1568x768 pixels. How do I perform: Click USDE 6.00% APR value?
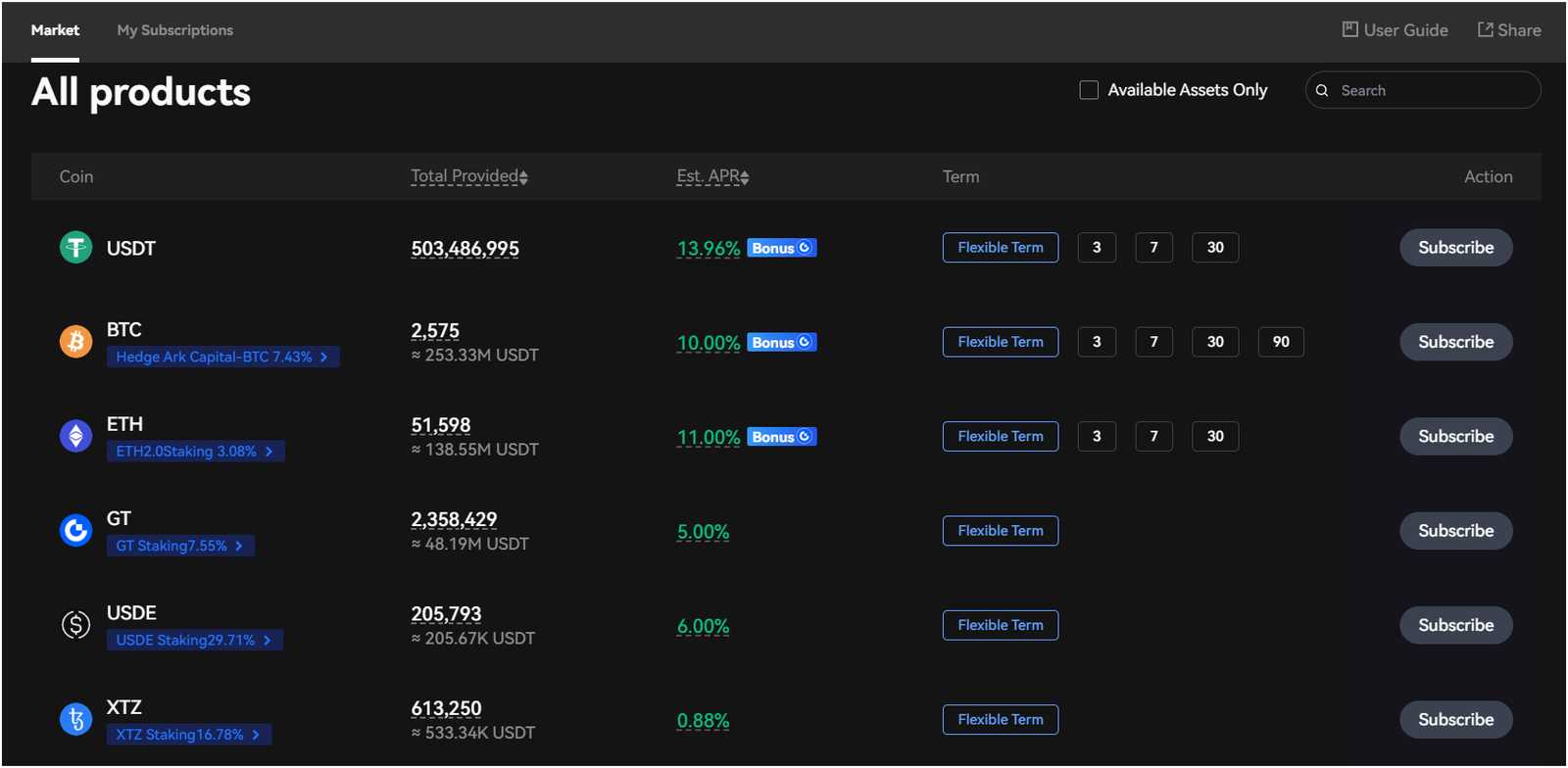point(704,626)
